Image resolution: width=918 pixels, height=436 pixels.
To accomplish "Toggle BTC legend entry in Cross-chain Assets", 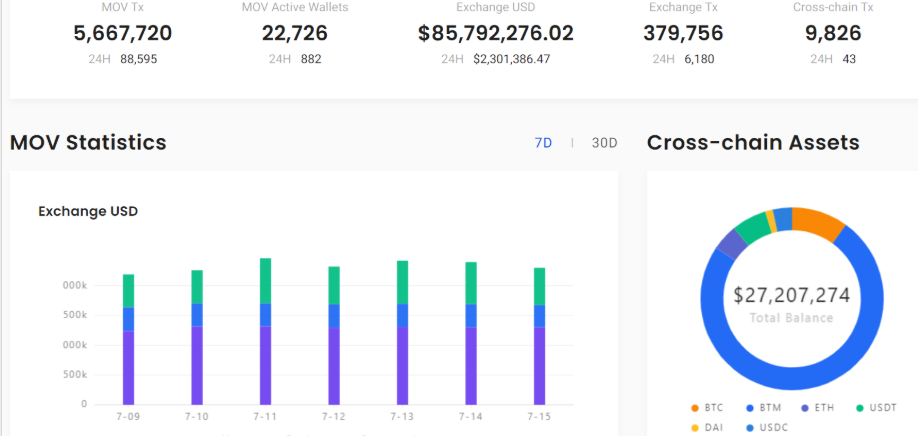I will 707,408.
